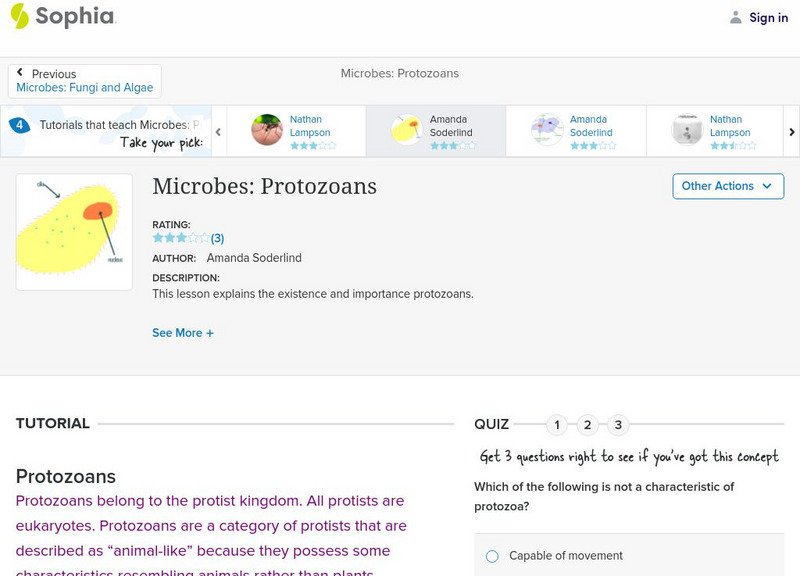Open the rating count (3) link
This screenshot has width=800, height=576.
(217, 238)
